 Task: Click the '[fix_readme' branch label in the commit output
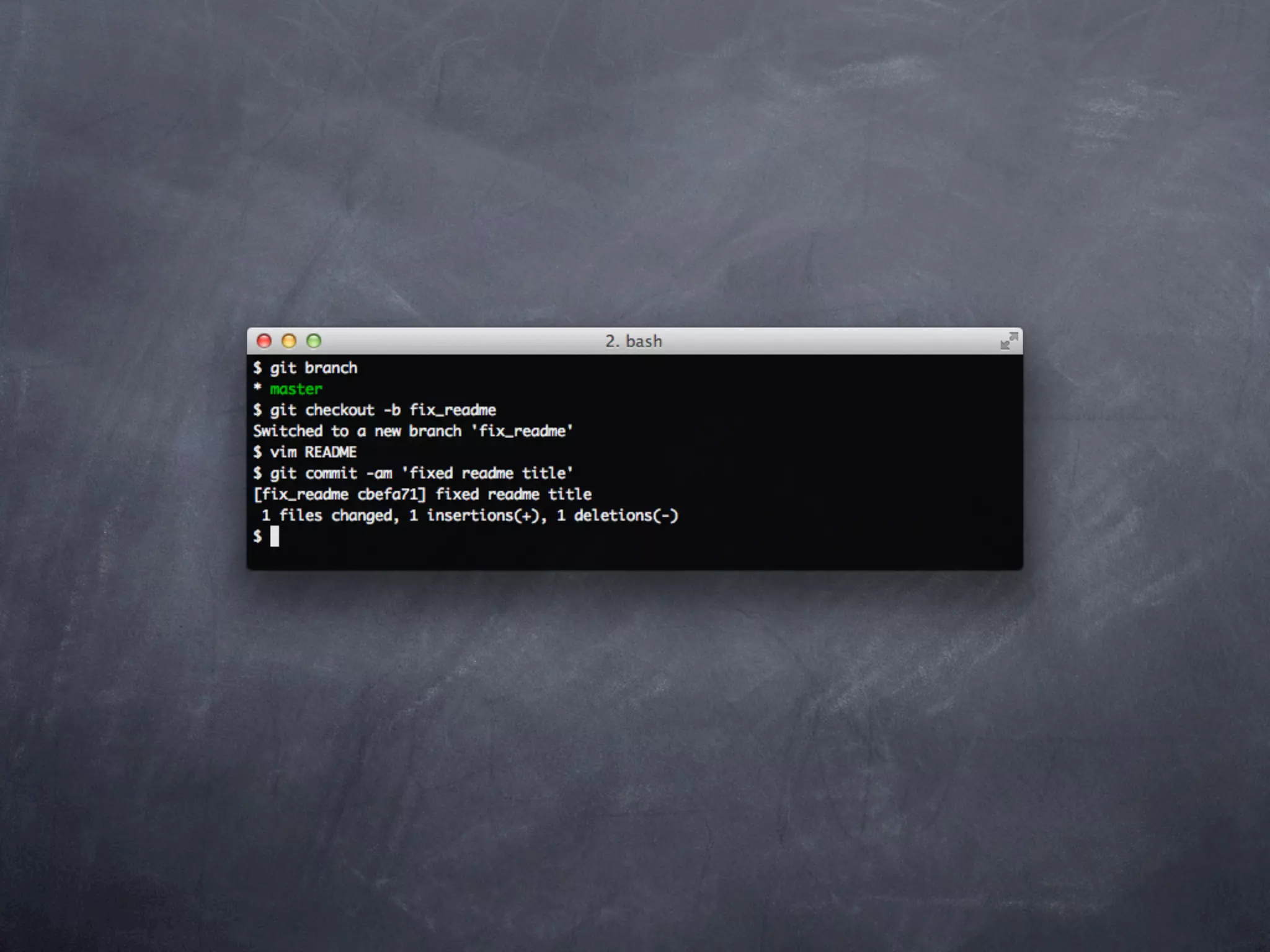pyautogui.click(x=301, y=495)
